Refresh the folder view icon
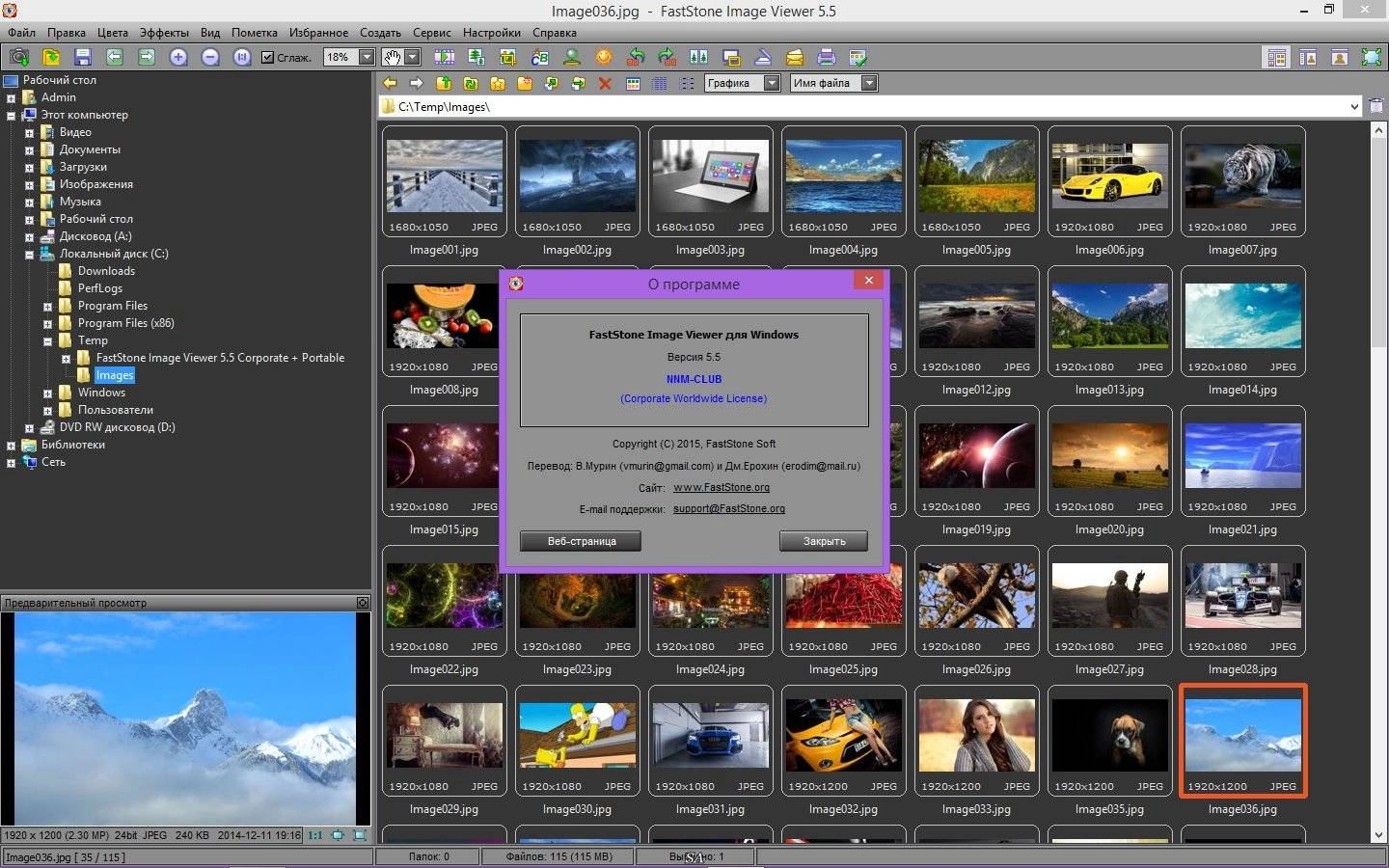The image size is (1389, 868). click(x=471, y=83)
